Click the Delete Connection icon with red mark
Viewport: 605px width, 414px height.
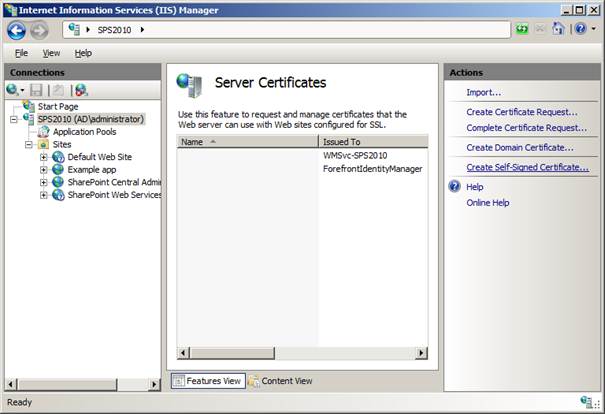(81, 90)
